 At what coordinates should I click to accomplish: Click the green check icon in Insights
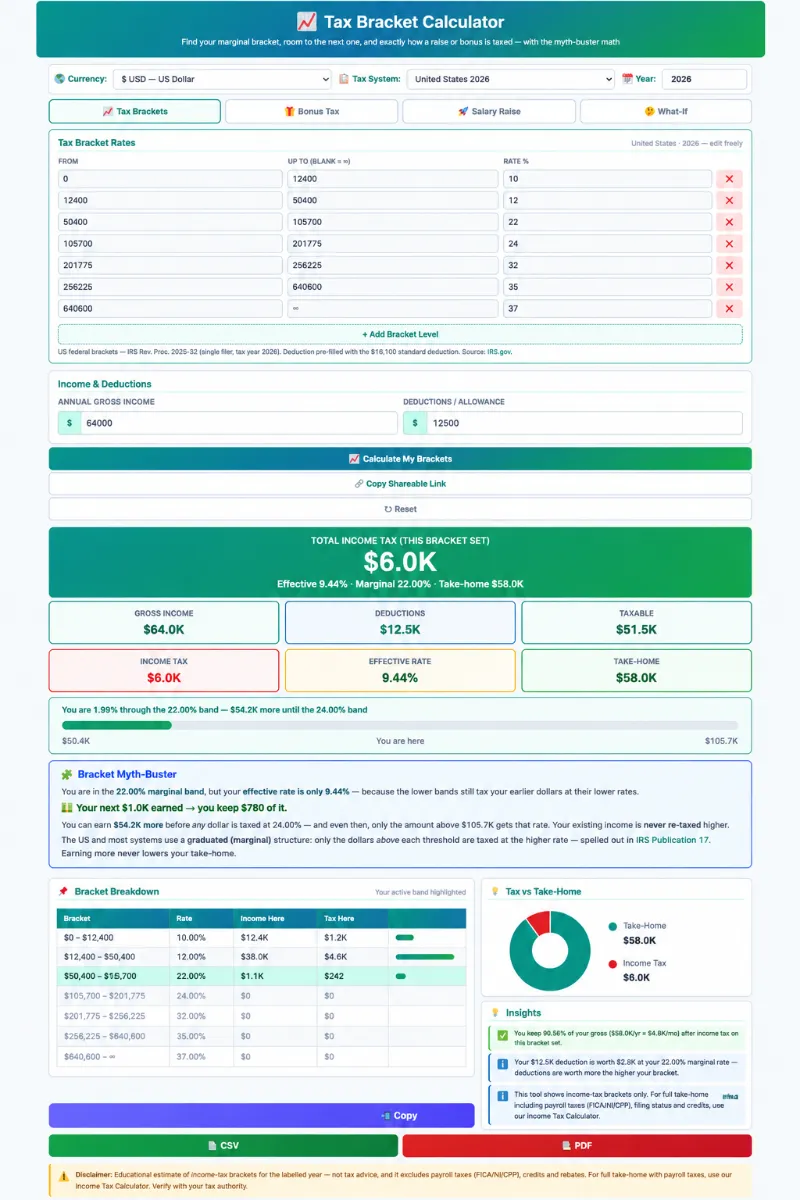point(503,1034)
